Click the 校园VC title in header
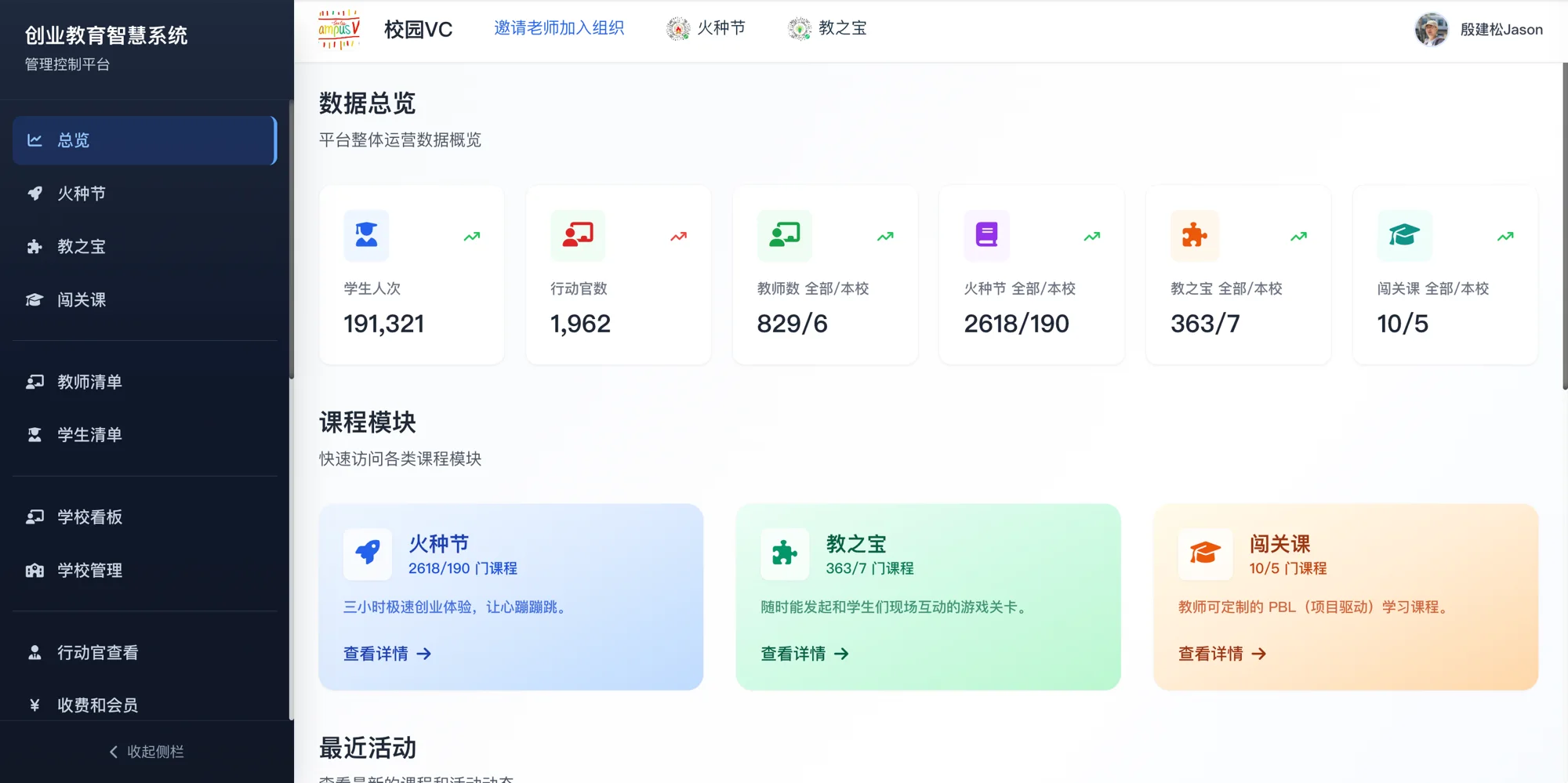Image resolution: width=1568 pixels, height=783 pixels. [x=418, y=30]
